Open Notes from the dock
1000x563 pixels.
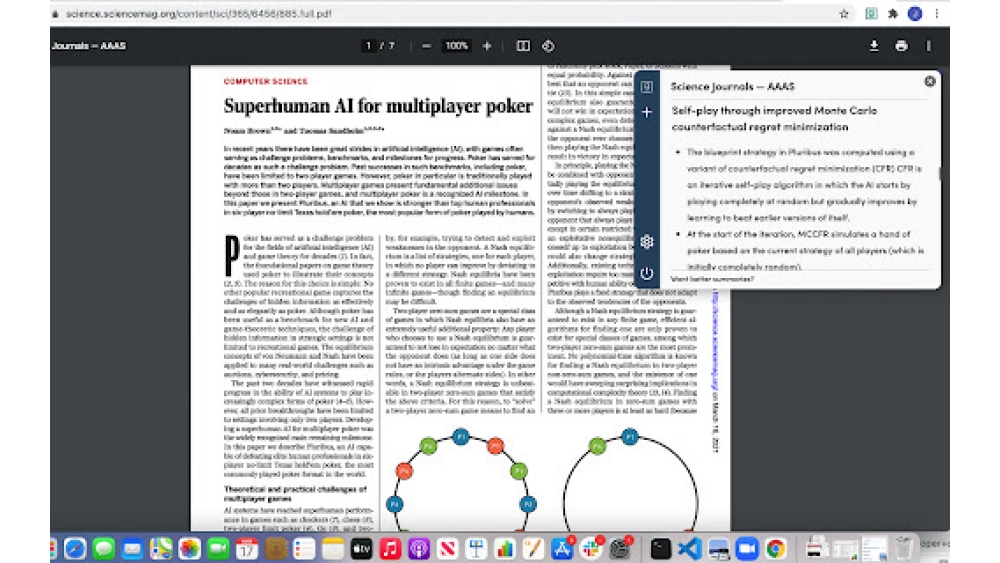333,548
